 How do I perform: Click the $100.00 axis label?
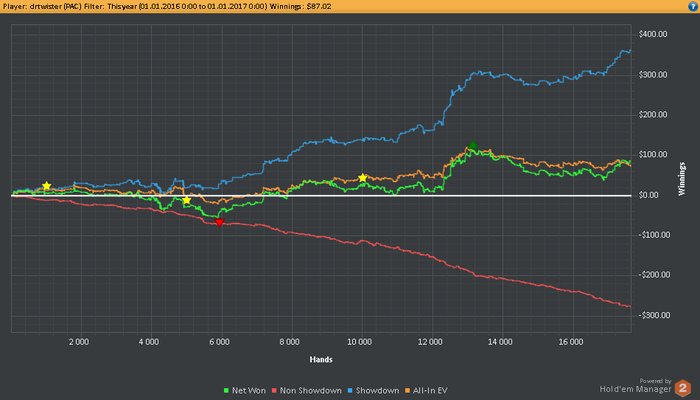[x=653, y=154]
